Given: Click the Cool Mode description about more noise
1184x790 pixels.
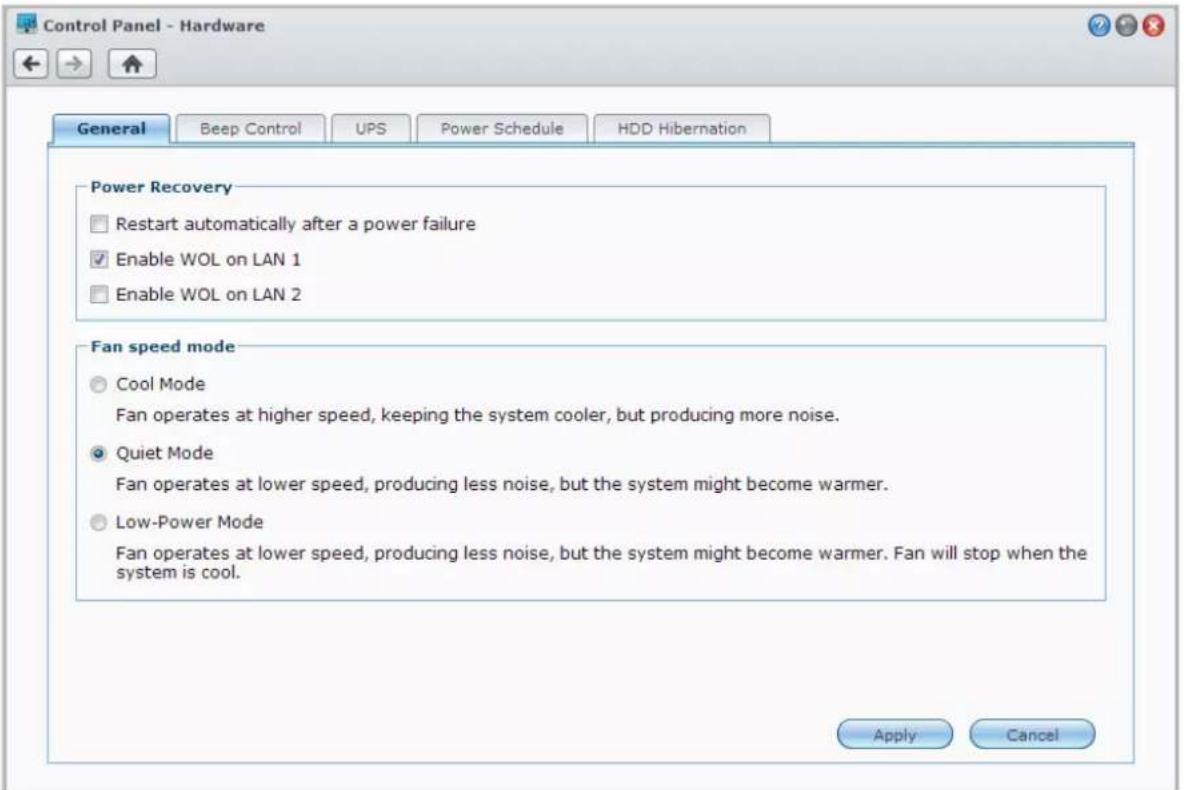Looking at the screenshot, I should [477, 415].
